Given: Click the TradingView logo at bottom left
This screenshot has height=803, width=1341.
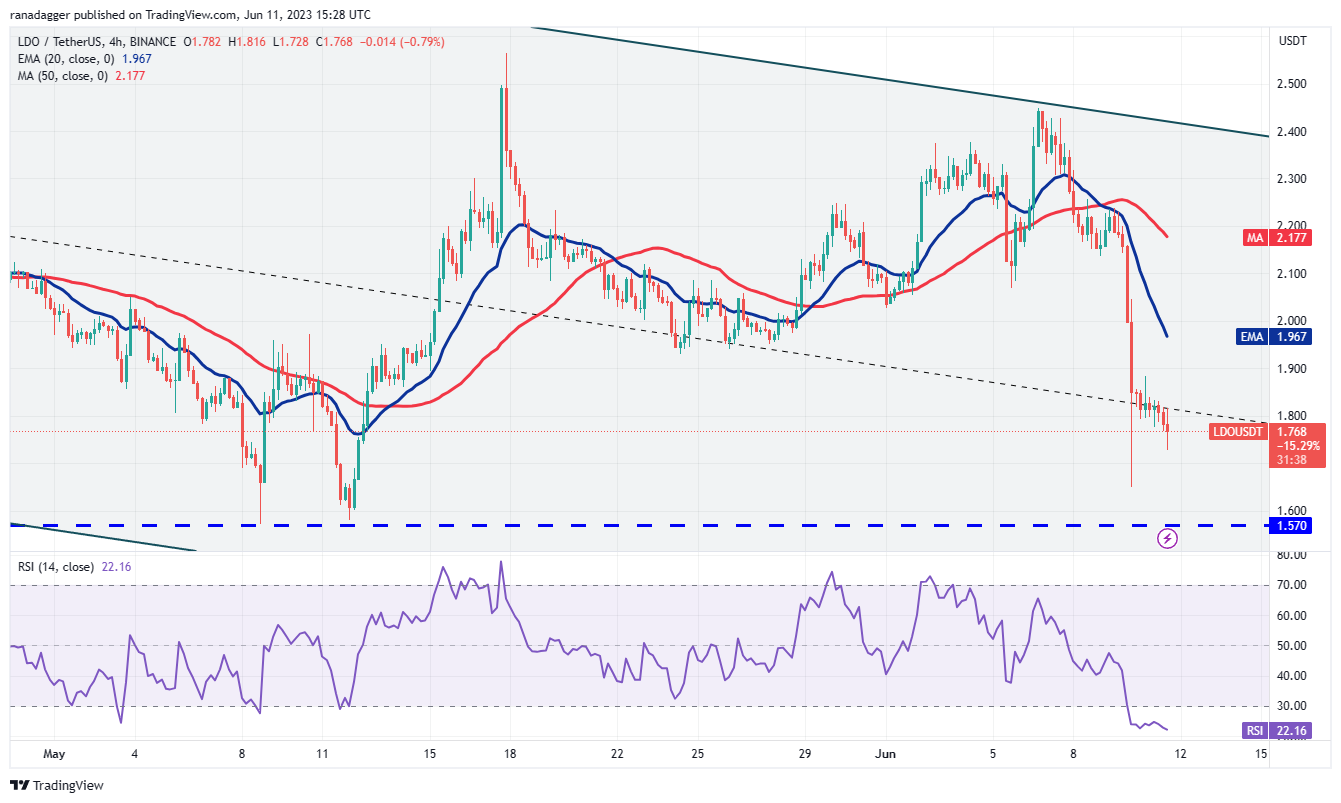Looking at the screenshot, I should click(57, 785).
